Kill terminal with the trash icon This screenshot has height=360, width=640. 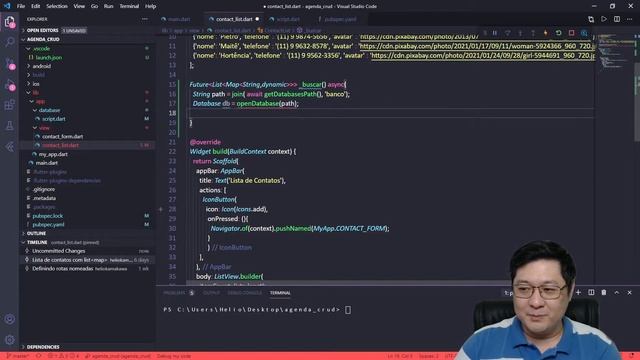(x=604, y=292)
